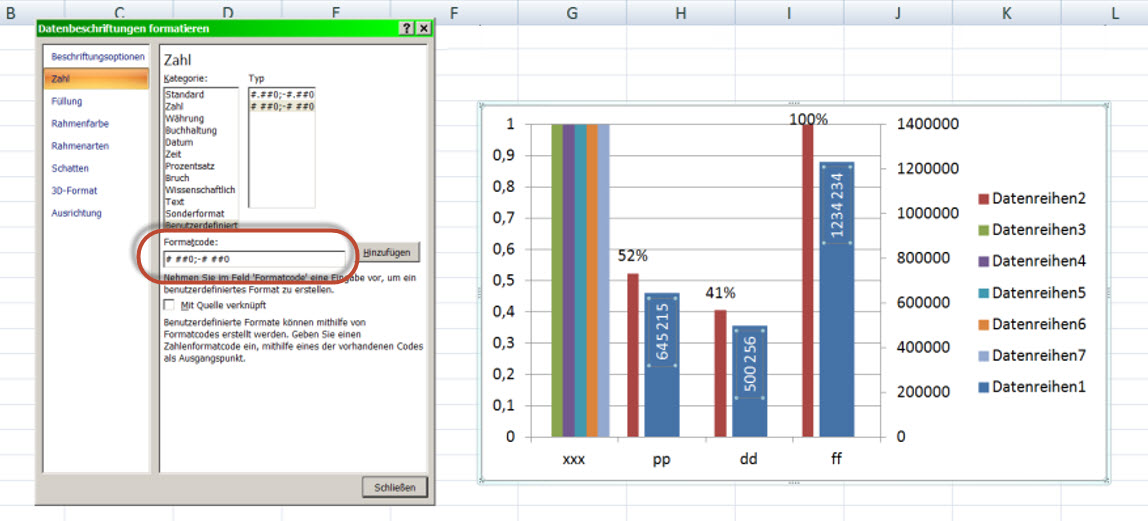
Task: Switch to the Füllung section
Action: pos(67,101)
